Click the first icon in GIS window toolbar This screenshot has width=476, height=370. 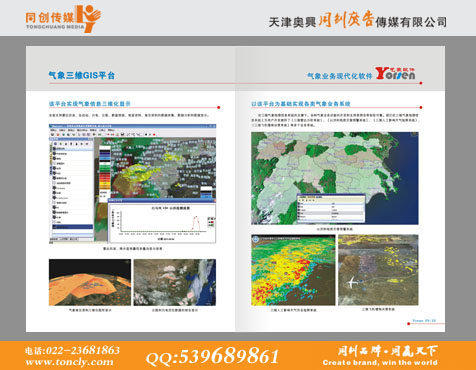tap(52, 135)
